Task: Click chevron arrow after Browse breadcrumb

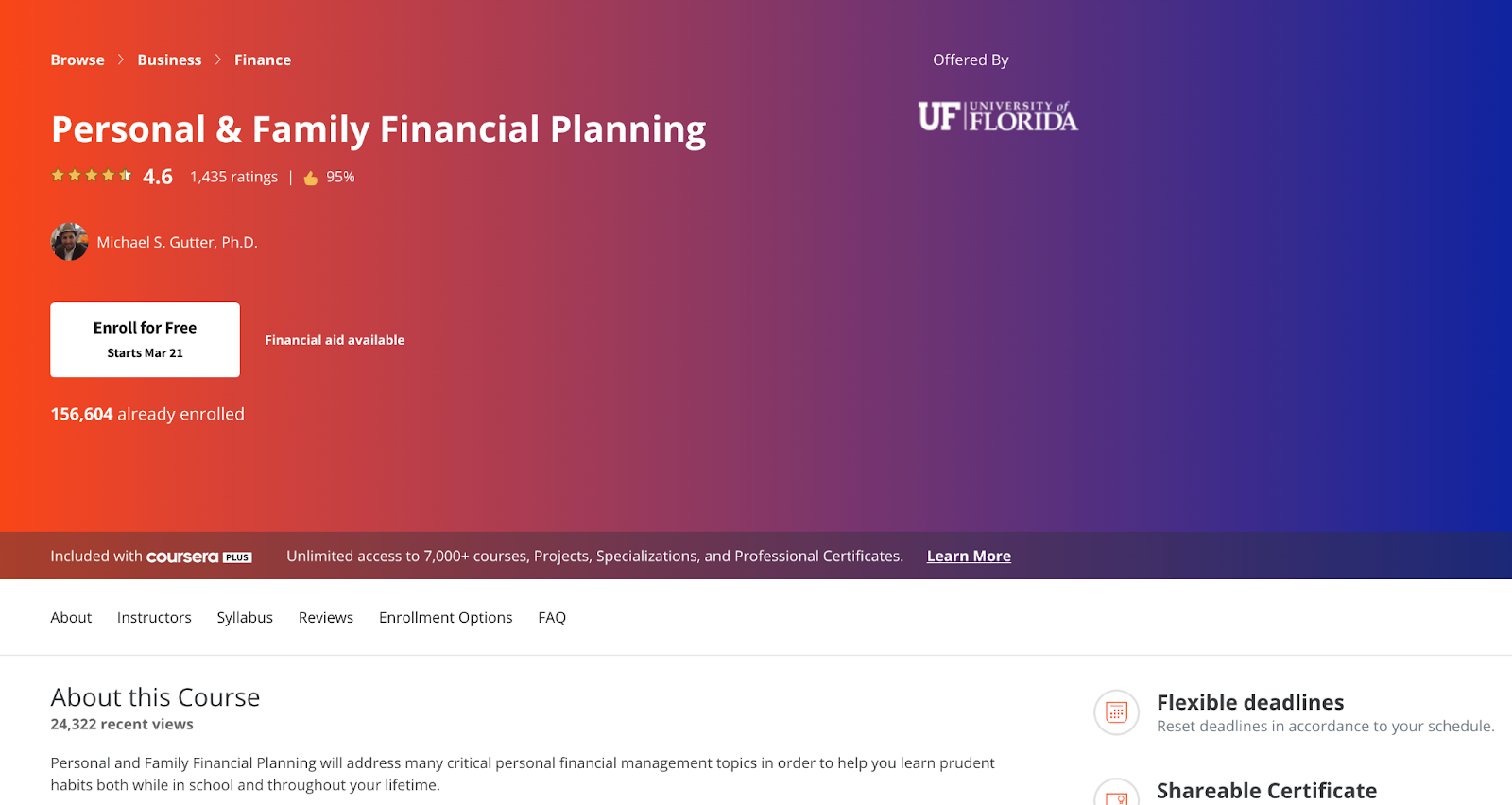Action: tap(121, 60)
